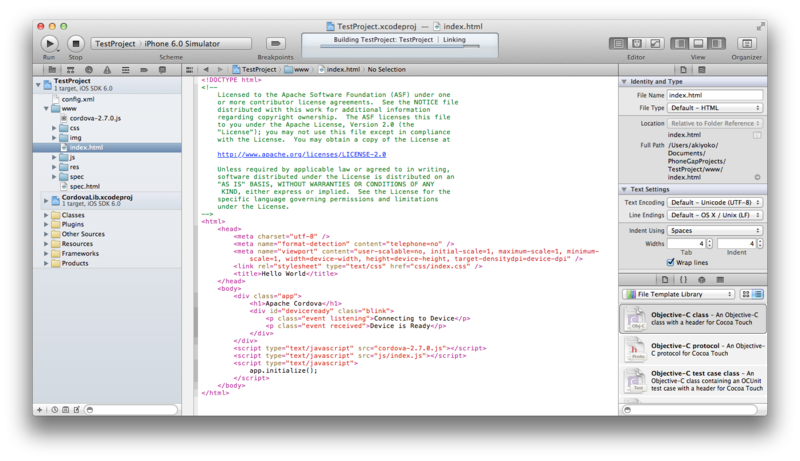Run the project with the Run button
This screenshot has height=461, width=800.
(49, 44)
